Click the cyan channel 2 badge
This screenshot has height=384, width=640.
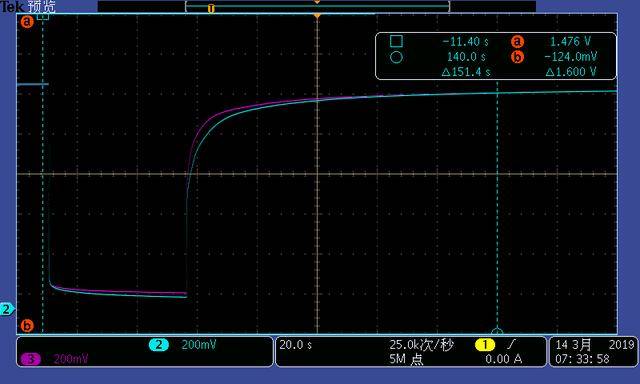point(159,345)
